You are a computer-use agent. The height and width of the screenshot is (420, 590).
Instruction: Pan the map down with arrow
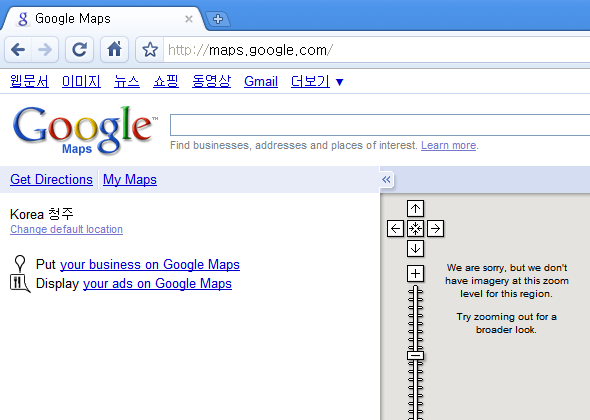click(x=415, y=248)
